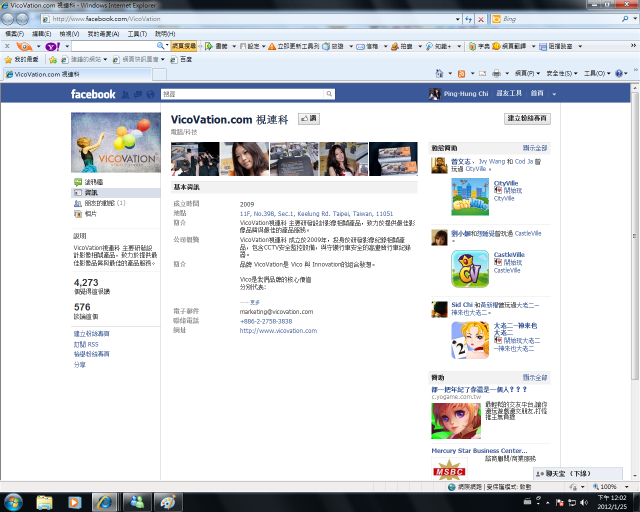The height and width of the screenshot is (512, 640).
Task: Open Windows Explorer from taskbar
Action: (44, 502)
